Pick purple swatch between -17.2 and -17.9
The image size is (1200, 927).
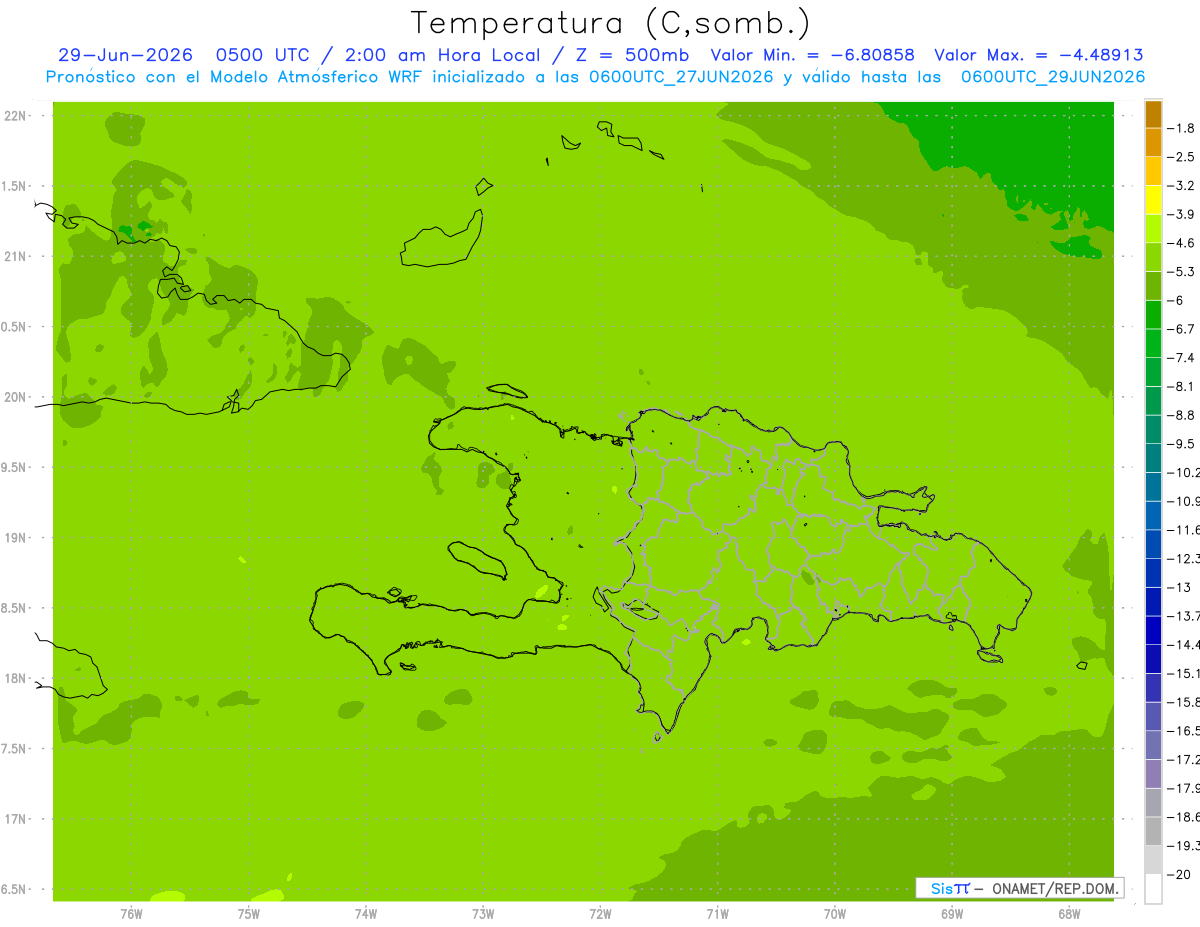[x=1153, y=774]
